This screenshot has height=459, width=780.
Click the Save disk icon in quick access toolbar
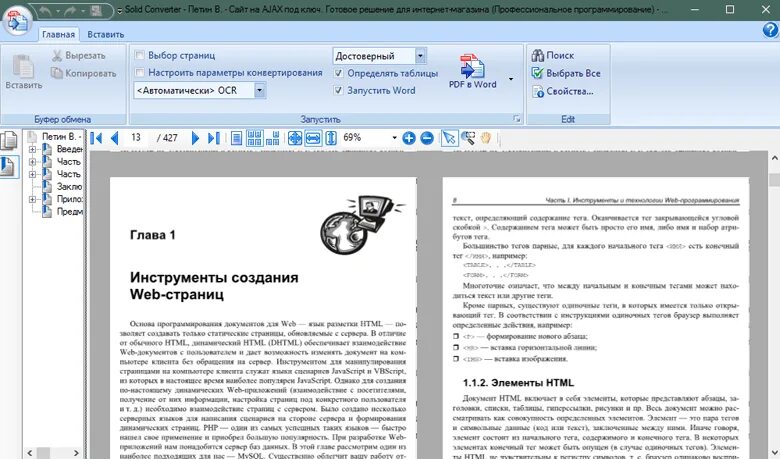coord(97,10)
